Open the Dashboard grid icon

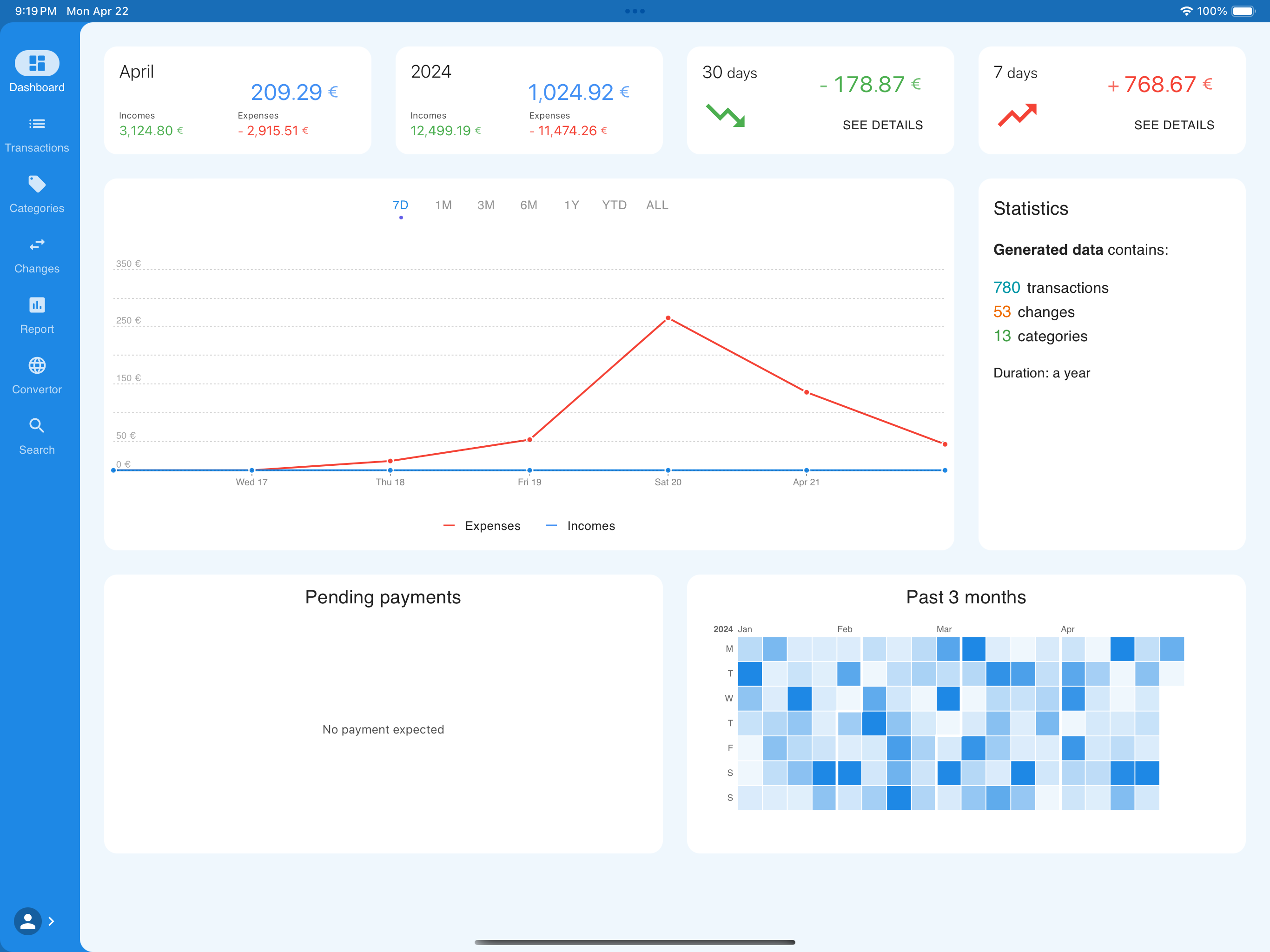tap(37, 63)
